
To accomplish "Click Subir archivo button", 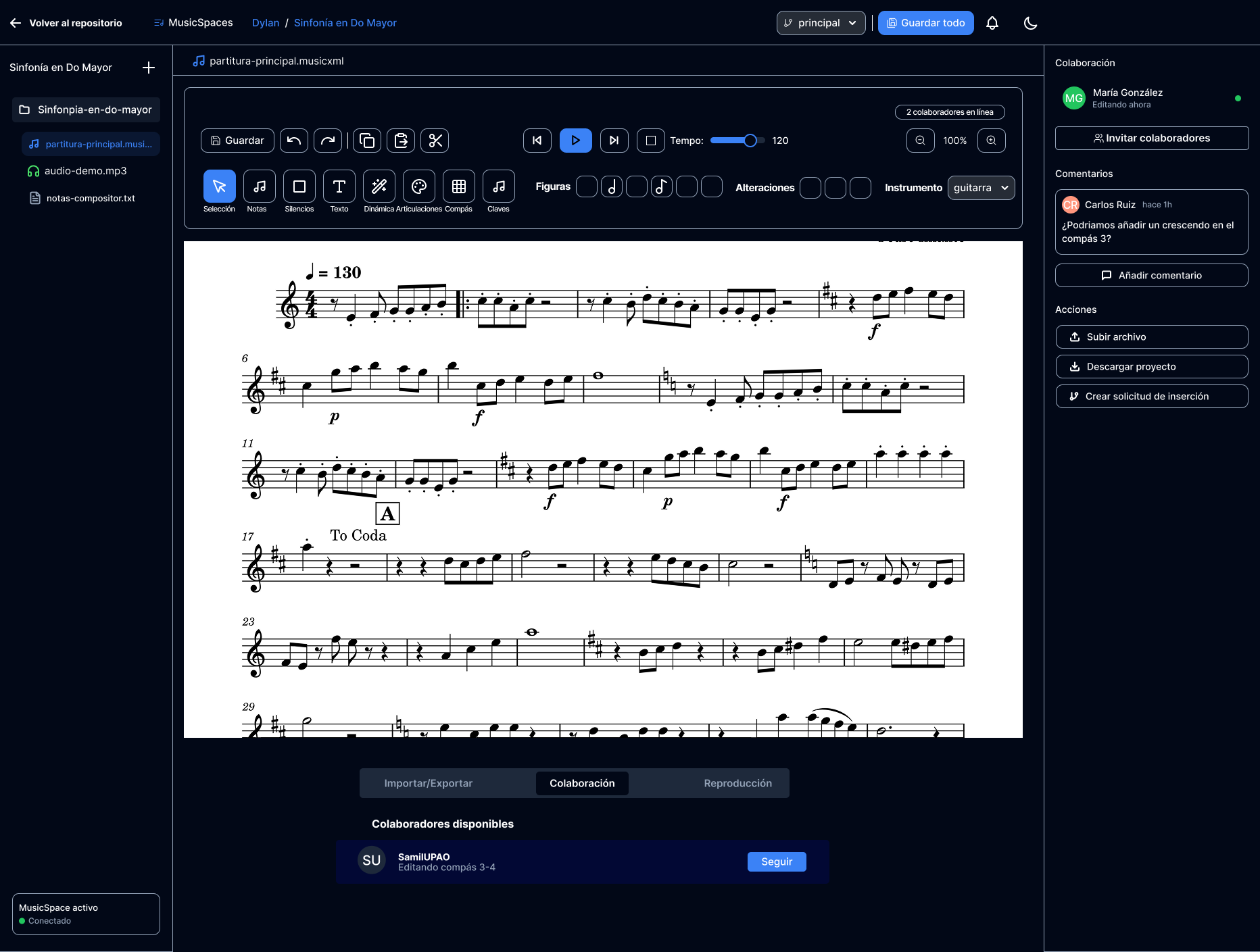I will click(x=1152, y=336).
